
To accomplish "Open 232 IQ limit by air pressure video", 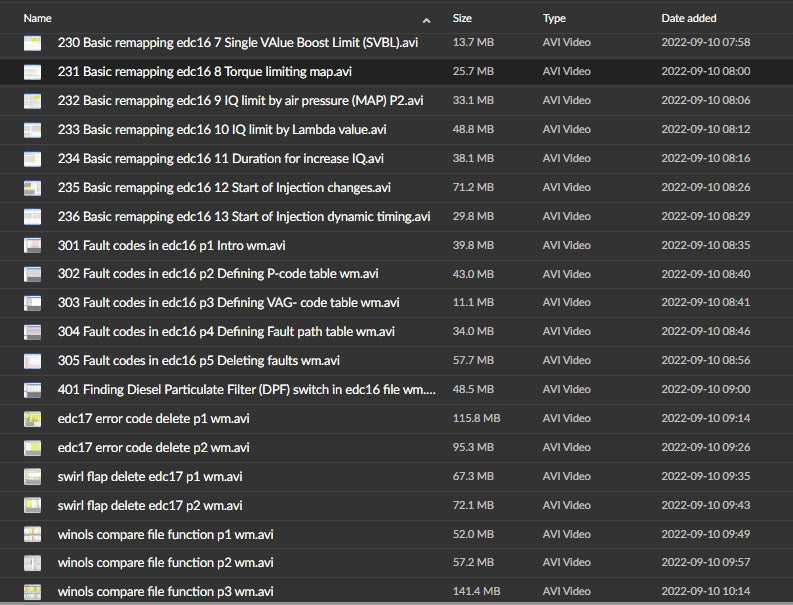I will pyautogui.click(x=240, y=101).
